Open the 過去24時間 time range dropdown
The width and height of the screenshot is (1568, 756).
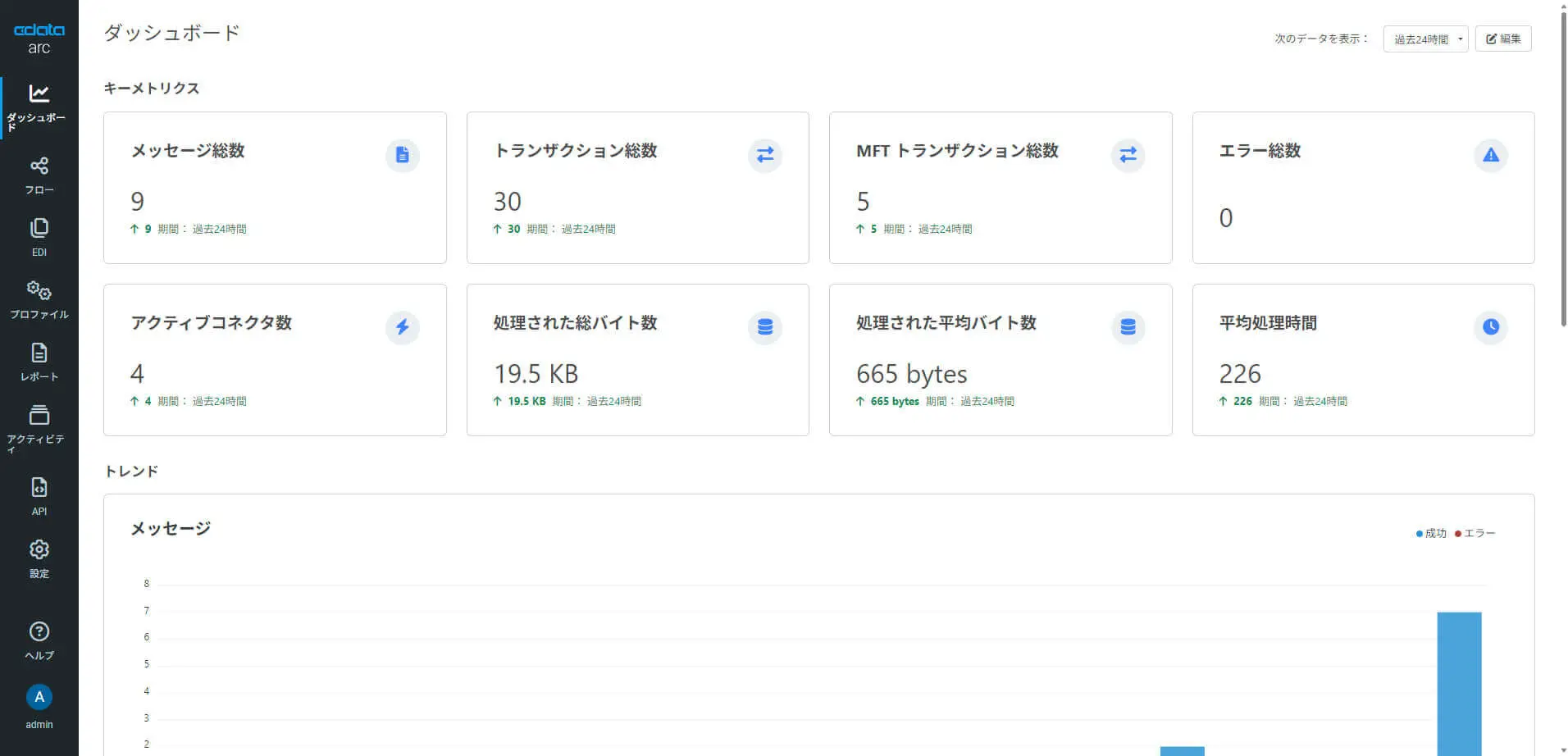click(x=1425, y=39)
